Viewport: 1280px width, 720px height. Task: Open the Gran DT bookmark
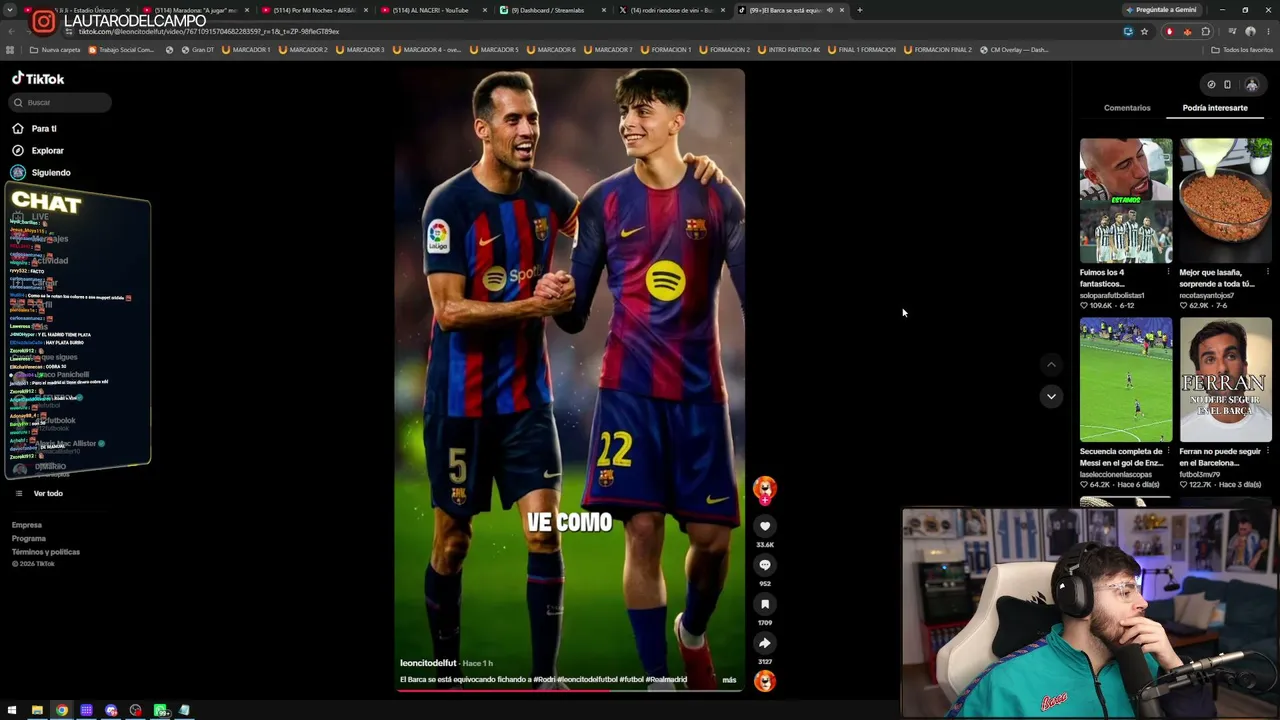tap(197, 50)
